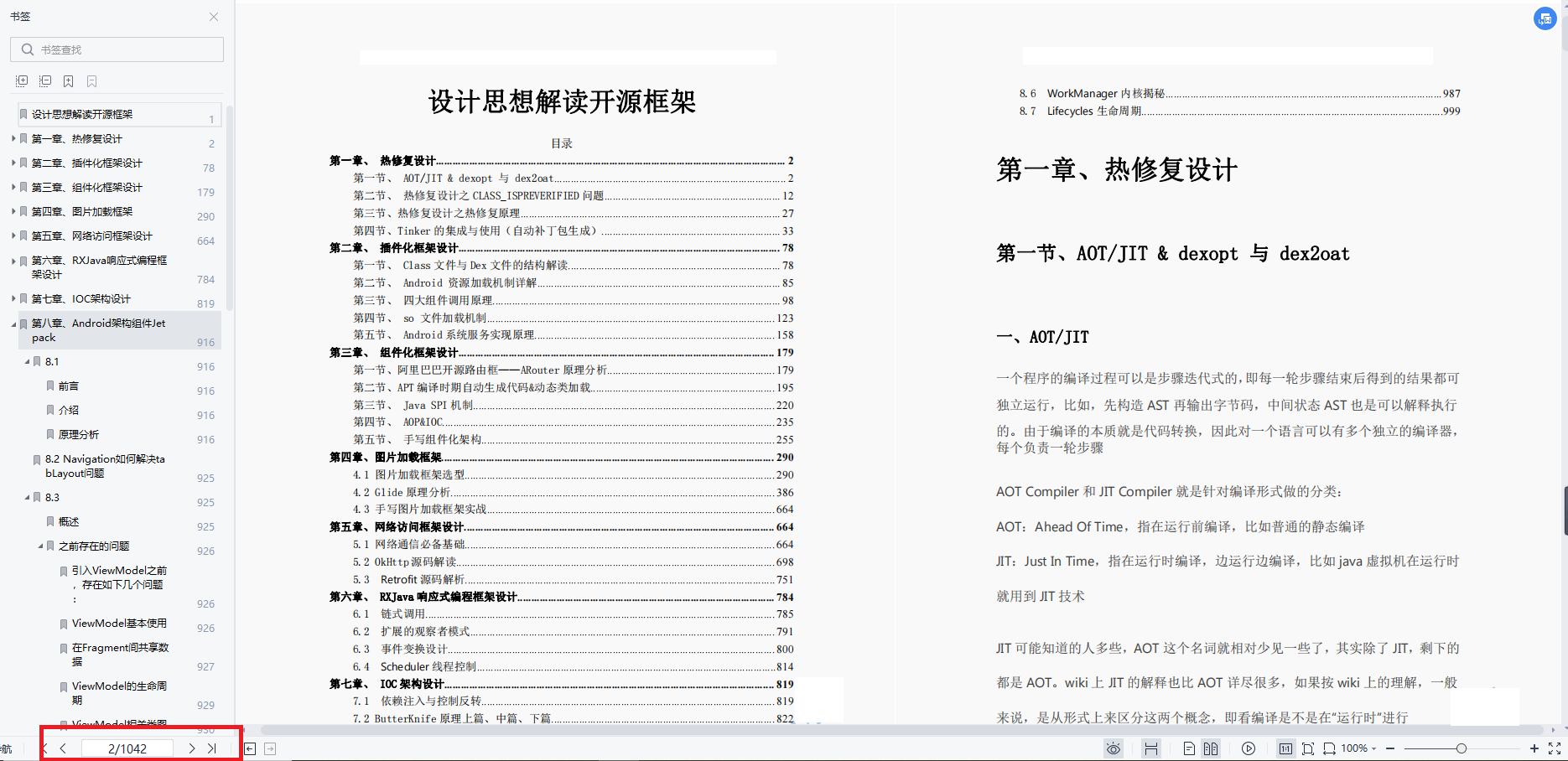Expand the 第三章、组件化框架设计 bookmark
This screenshot has width=1568, height=761.
(x=13, y=187)
